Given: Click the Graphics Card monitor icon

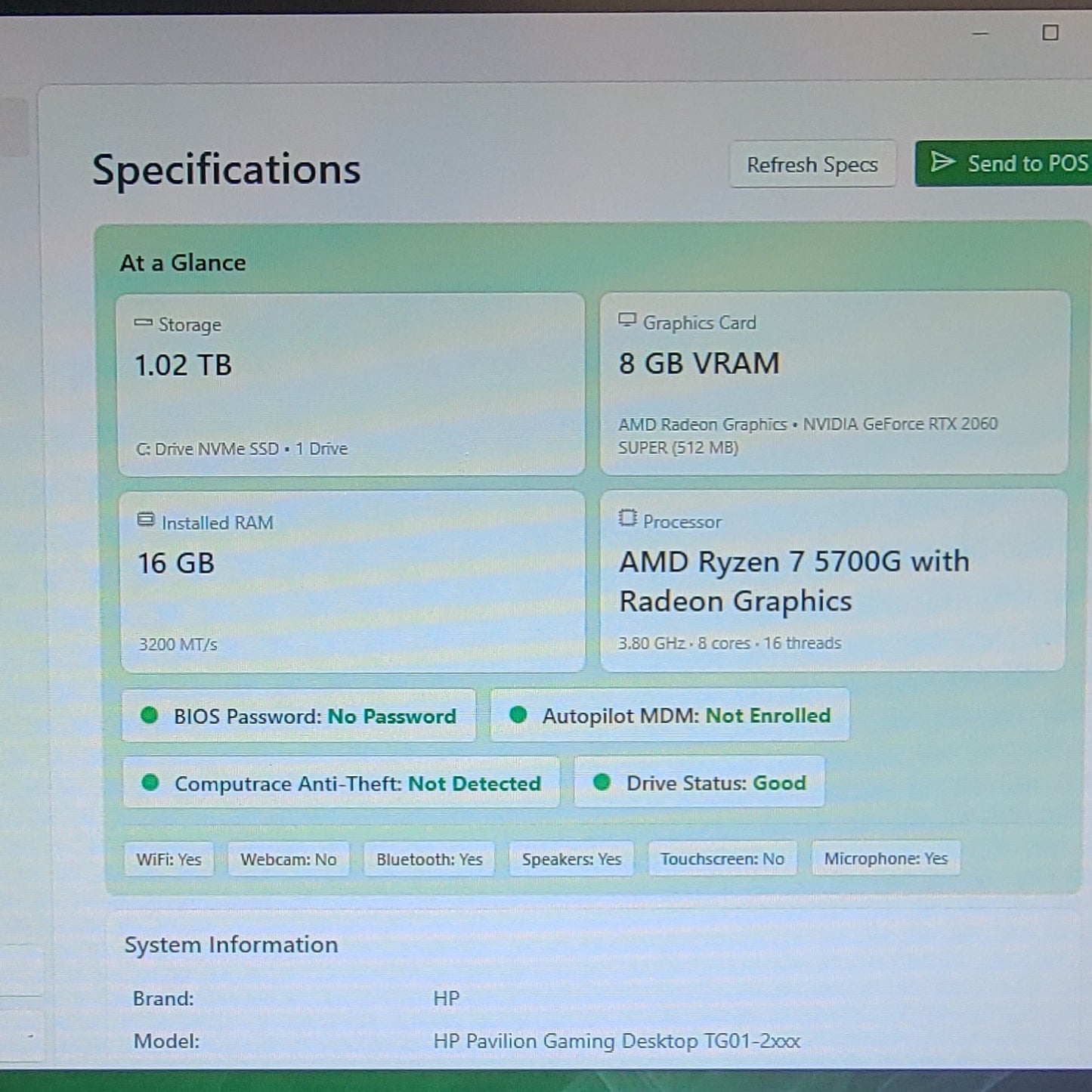Looking at the screenshot, I should point(627,320).
